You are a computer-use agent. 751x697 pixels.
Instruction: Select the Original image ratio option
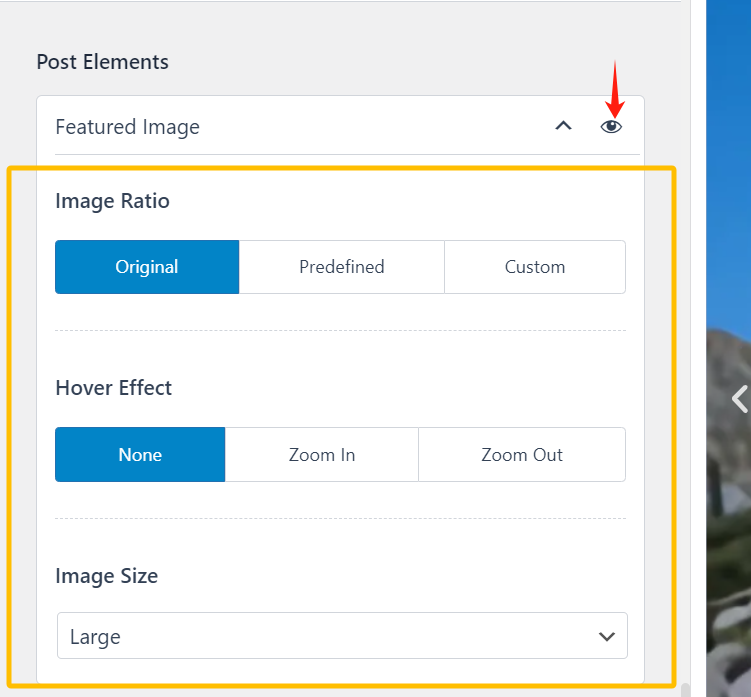[x=147, y=267]
